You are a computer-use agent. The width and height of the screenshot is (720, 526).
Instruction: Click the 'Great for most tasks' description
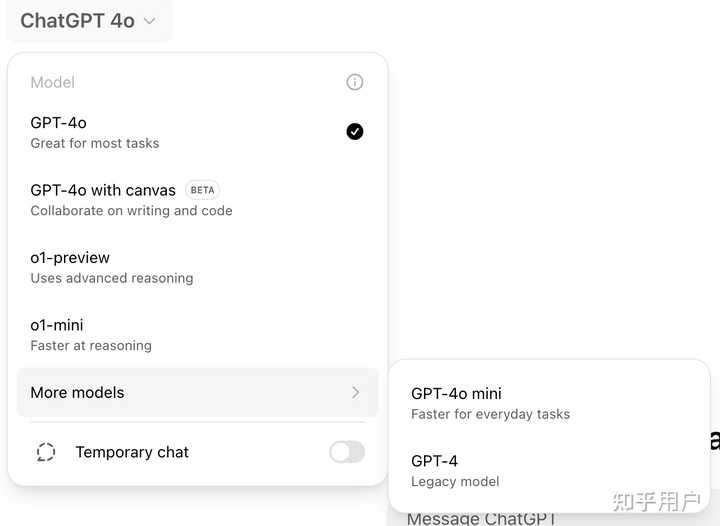95,143
